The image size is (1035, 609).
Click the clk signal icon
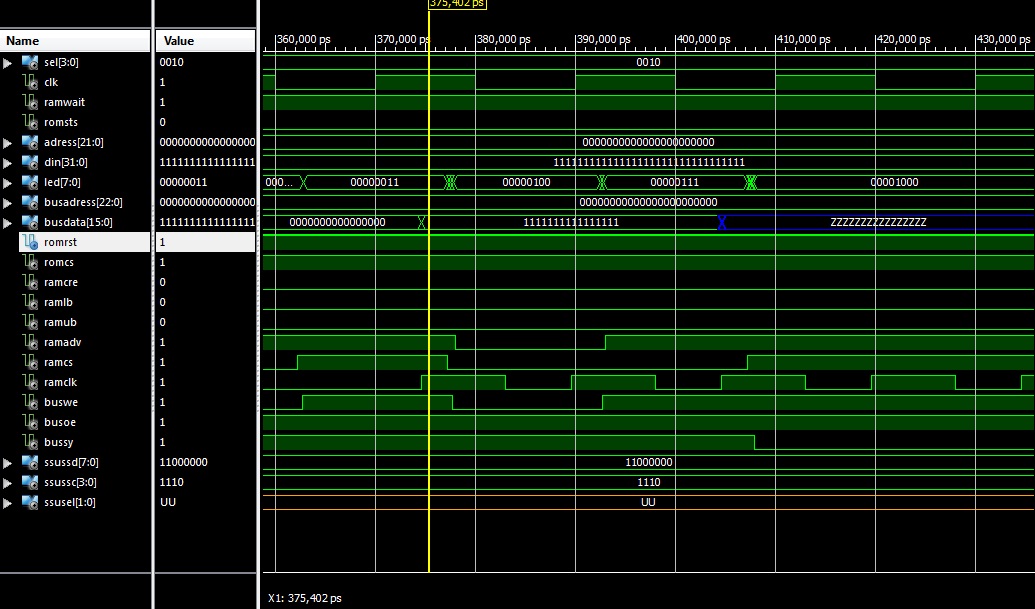click(30, 82)
